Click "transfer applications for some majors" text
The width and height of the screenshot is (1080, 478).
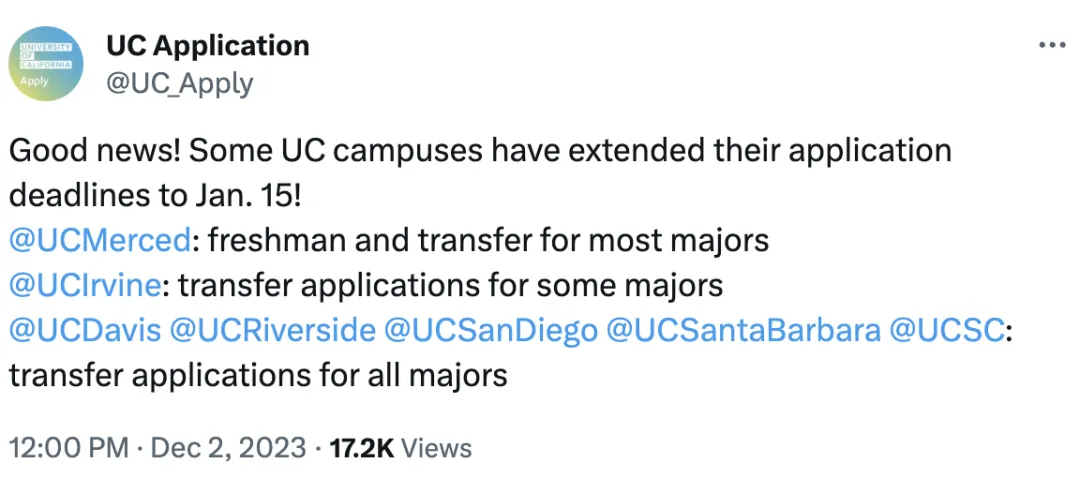[x=450, y=285]
